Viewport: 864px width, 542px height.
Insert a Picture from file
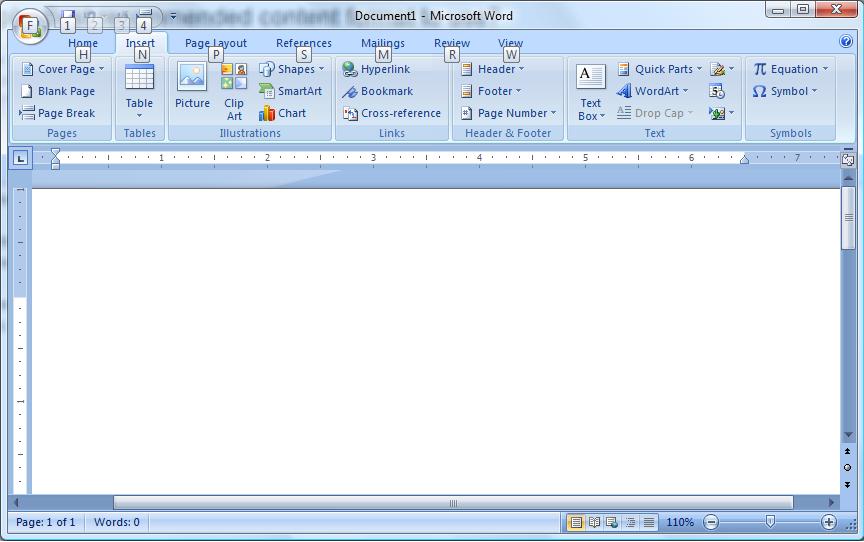[x=192, y=85]
